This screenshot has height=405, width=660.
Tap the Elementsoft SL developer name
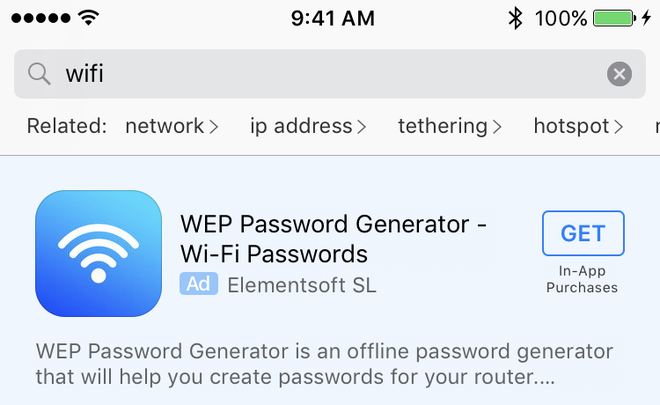[302, 284]
